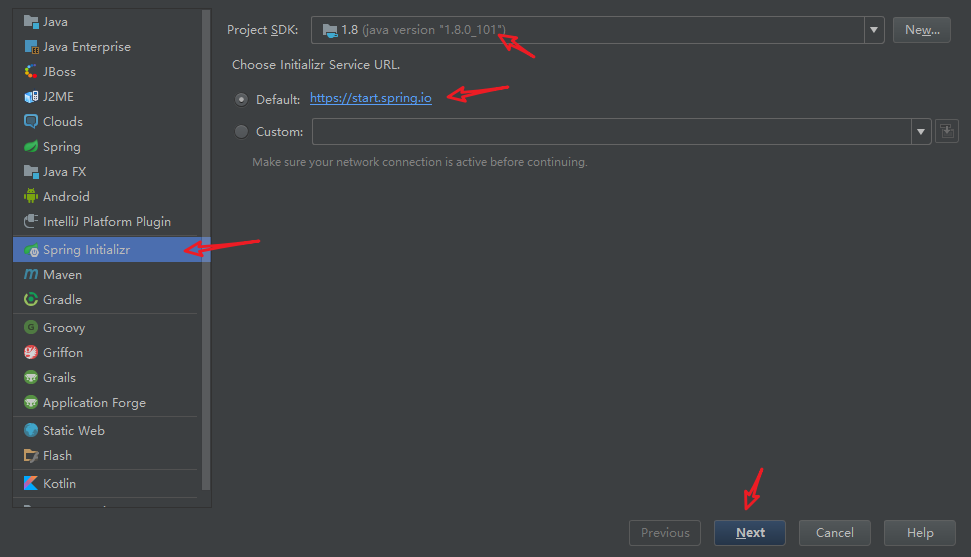Click the Previous button

[664, 533]
